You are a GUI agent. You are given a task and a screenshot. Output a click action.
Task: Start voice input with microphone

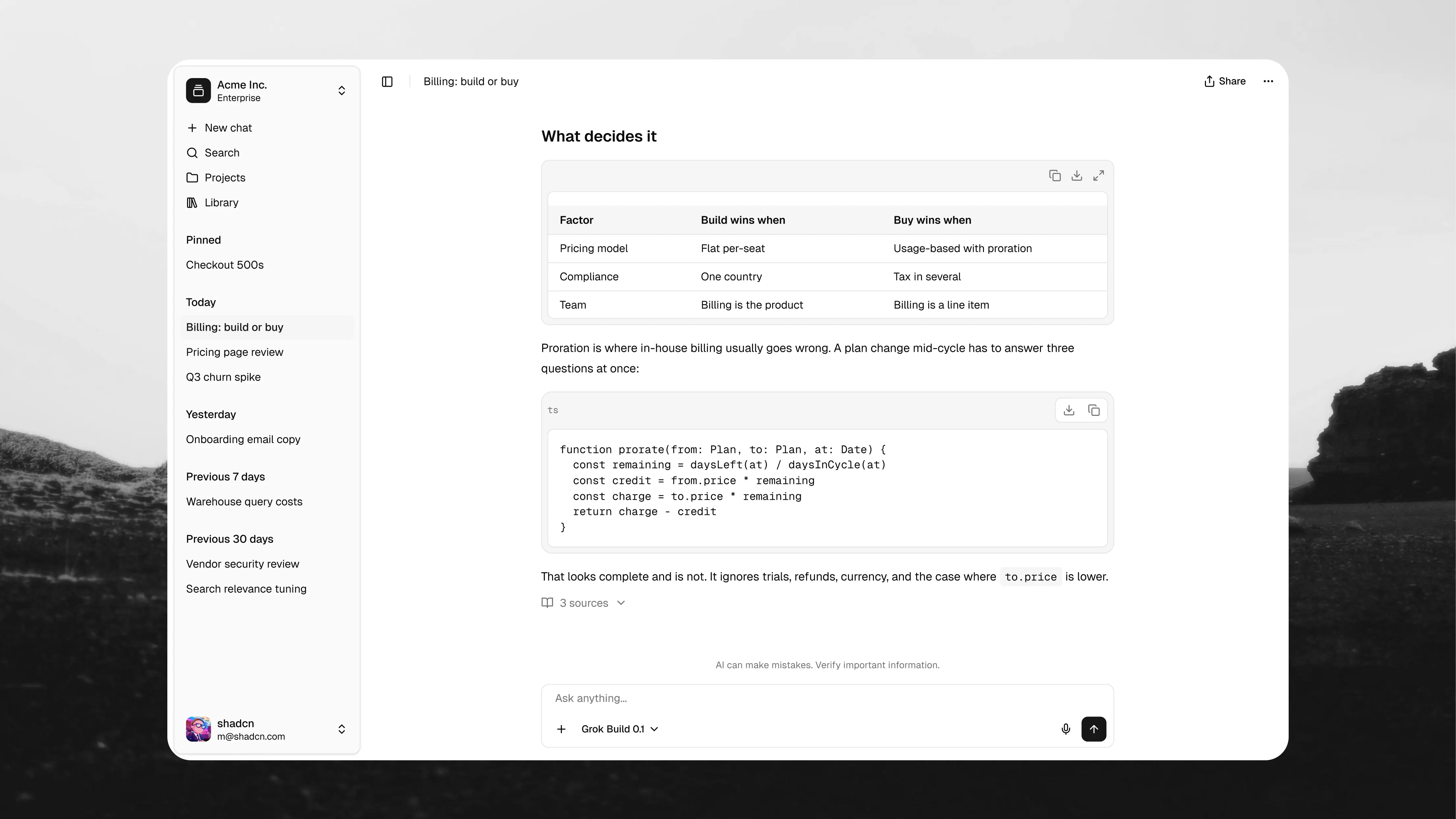click(x=1066, y=729)
